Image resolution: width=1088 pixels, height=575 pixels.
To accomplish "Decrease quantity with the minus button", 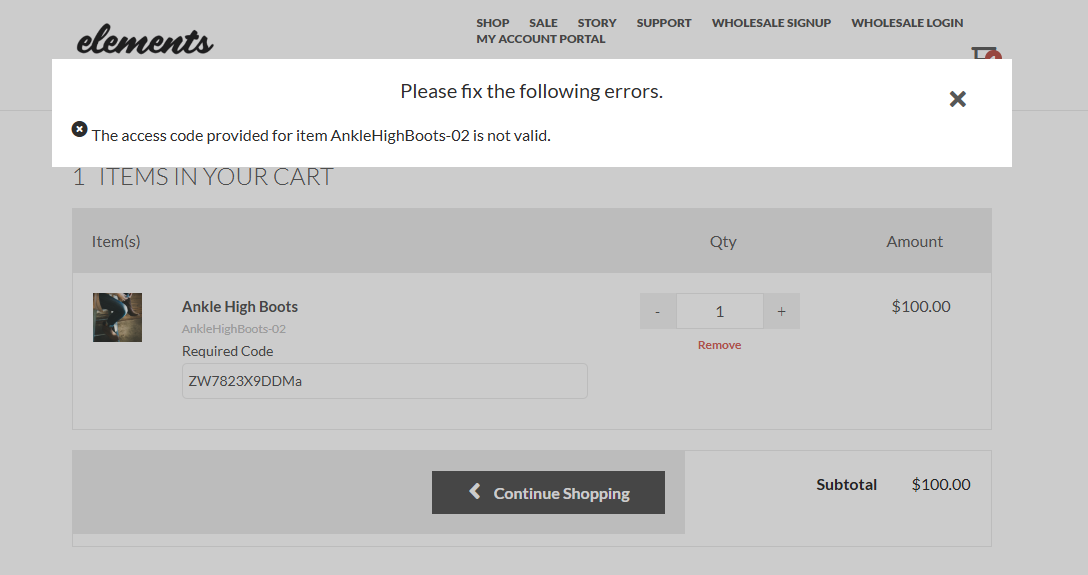I will [x=658, y=311].
